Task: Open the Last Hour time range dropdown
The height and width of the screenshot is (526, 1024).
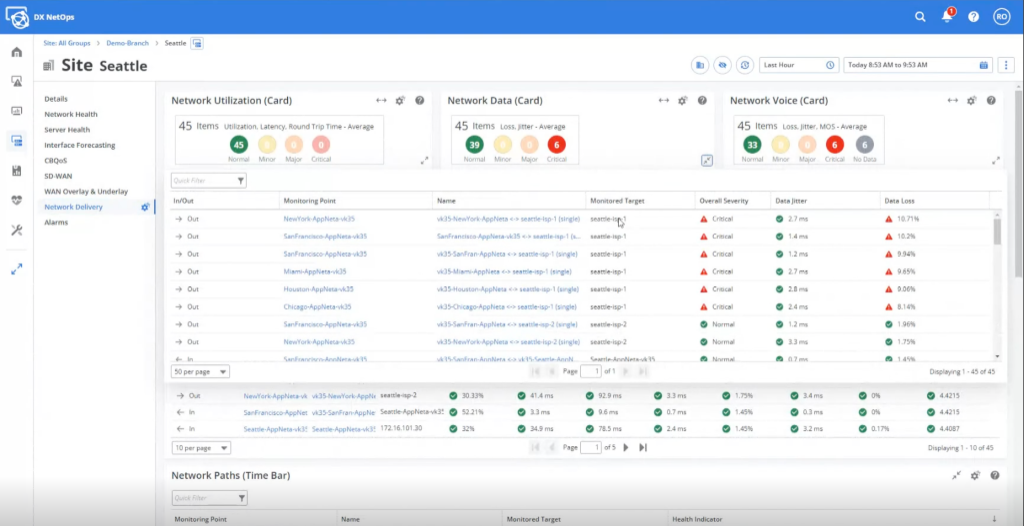Action: pyautogui.click(x=798, y=65)
